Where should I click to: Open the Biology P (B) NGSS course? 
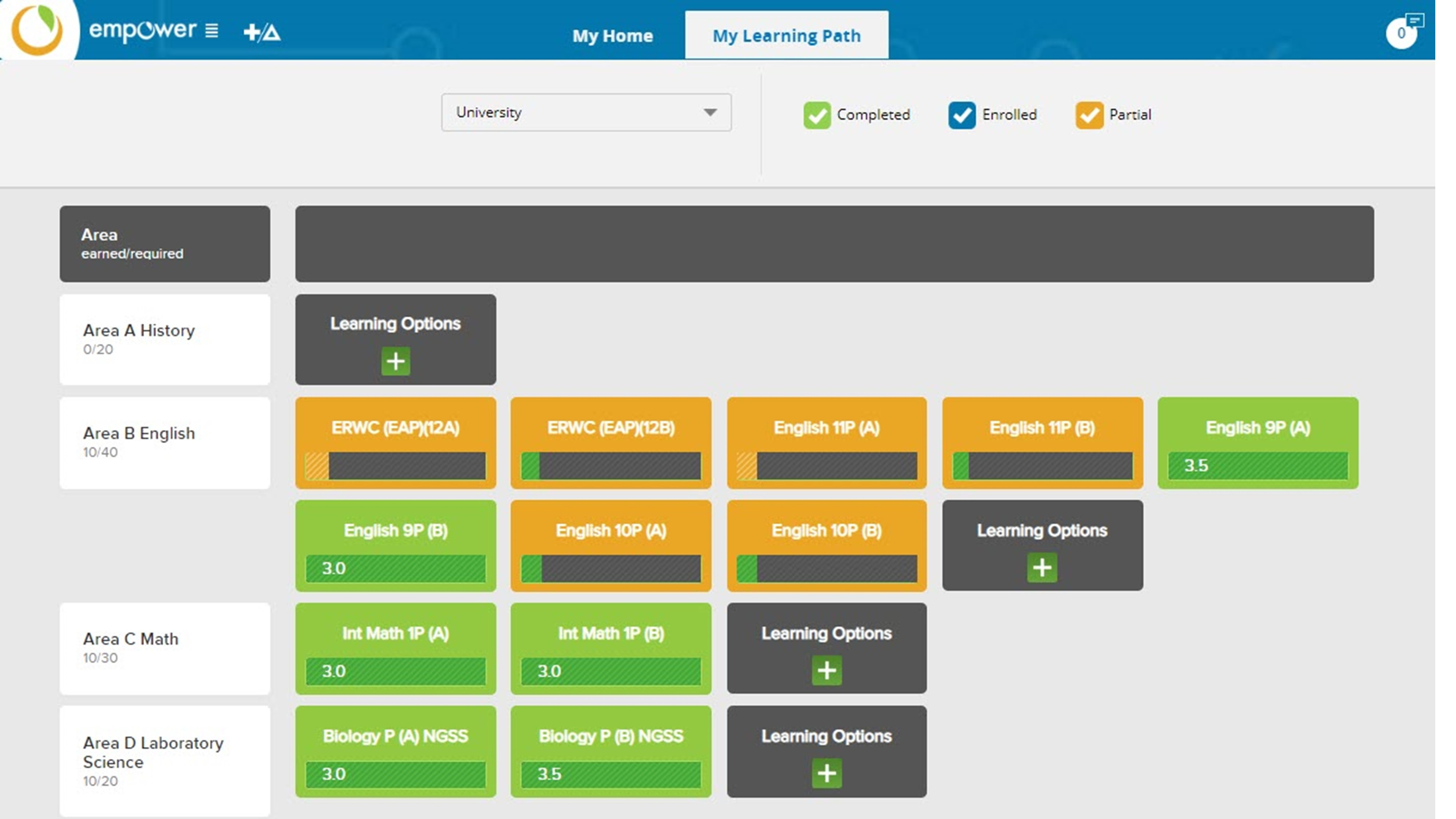click(x=610, y=736)
